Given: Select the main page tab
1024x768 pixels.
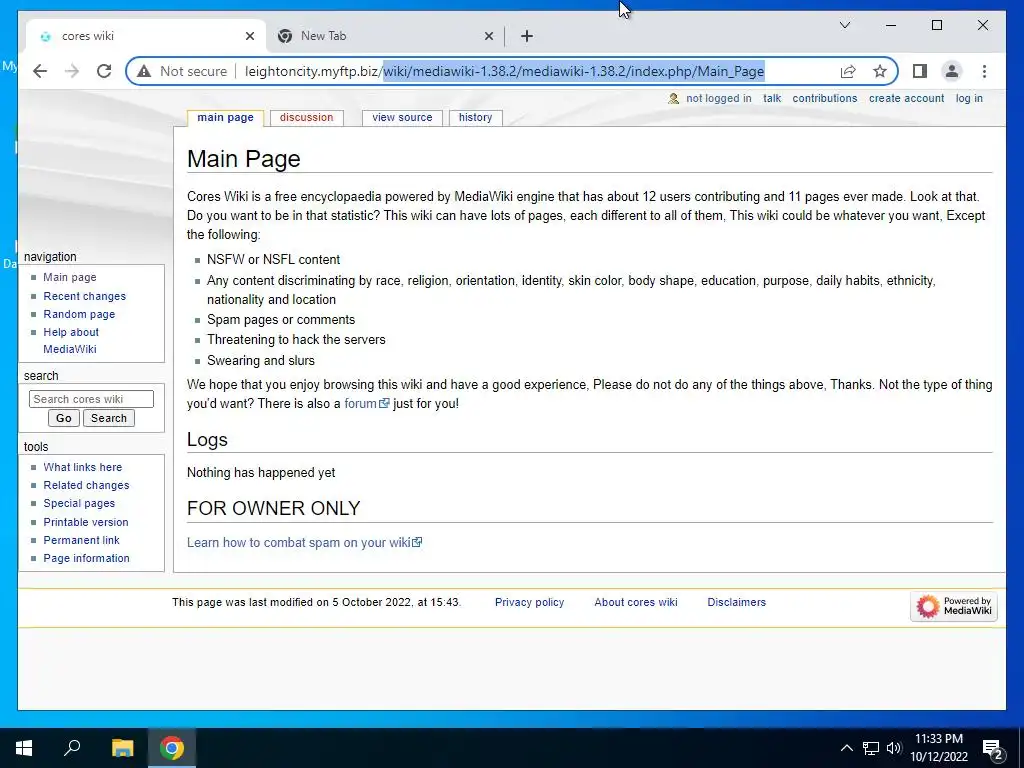Looking at the screenshot, I should [x=225, y=118].
